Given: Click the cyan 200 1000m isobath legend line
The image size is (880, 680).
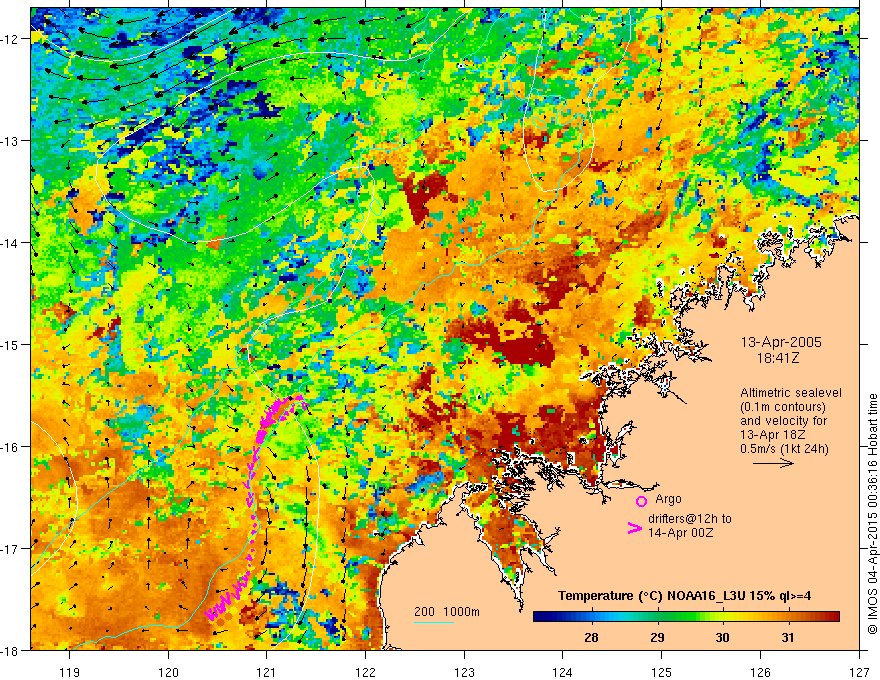Looking at the screenshot, I should (434, 622).
